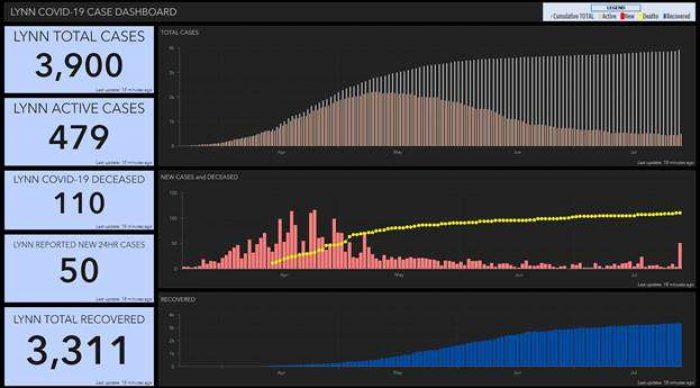The image size is (700, 388).
Task: Click the last red new-cases bar
Action: click(680, 256)
